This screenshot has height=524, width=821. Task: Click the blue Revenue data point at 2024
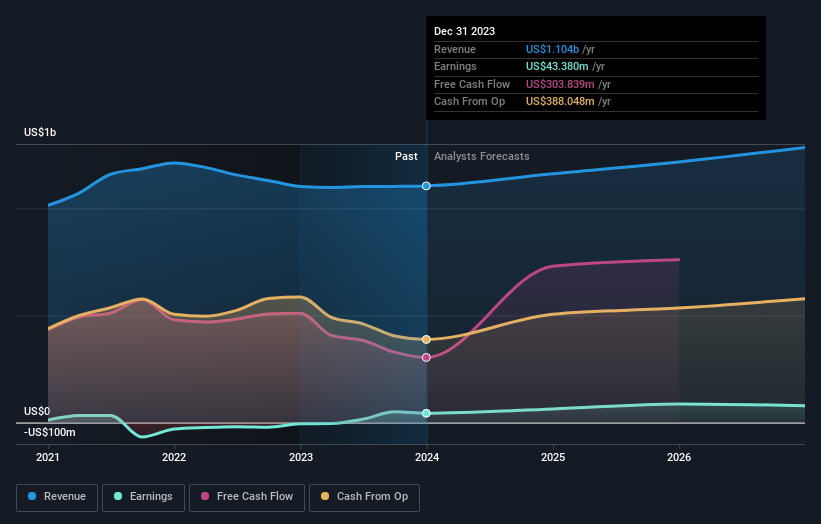(x=426, y=186)
